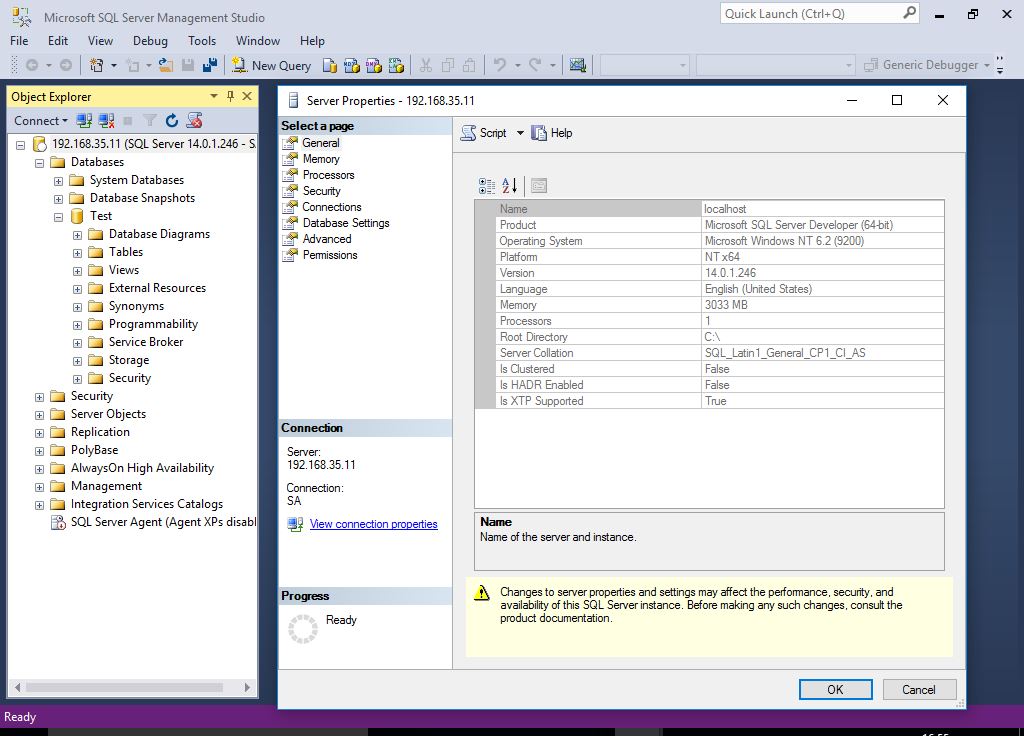Open the Window menu

click(257, 40)
